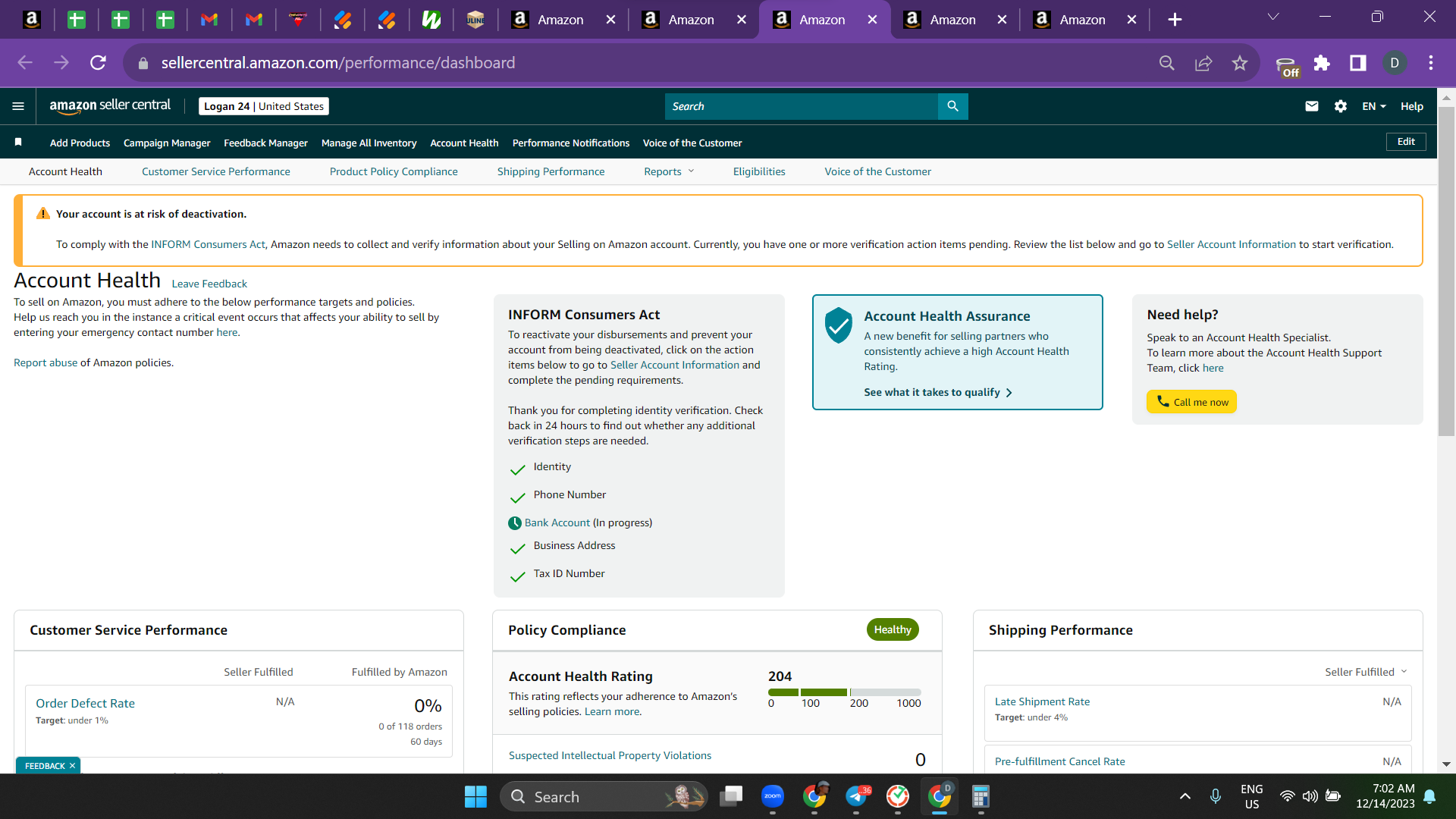This screenshot has width=1456, height=819.
Task: Click the page's vertical scrollbar
Action: (1446, 270)
